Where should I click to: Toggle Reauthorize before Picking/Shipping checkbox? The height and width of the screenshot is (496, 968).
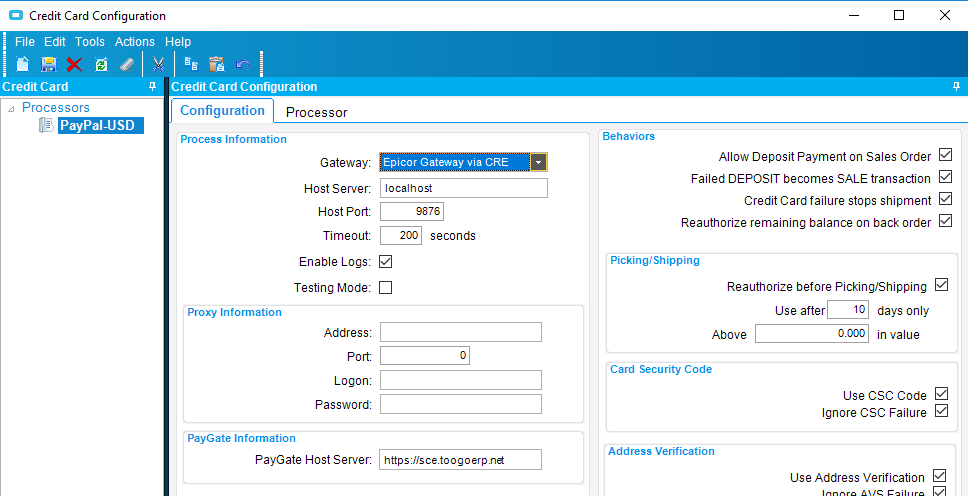[x=941, y=285]
